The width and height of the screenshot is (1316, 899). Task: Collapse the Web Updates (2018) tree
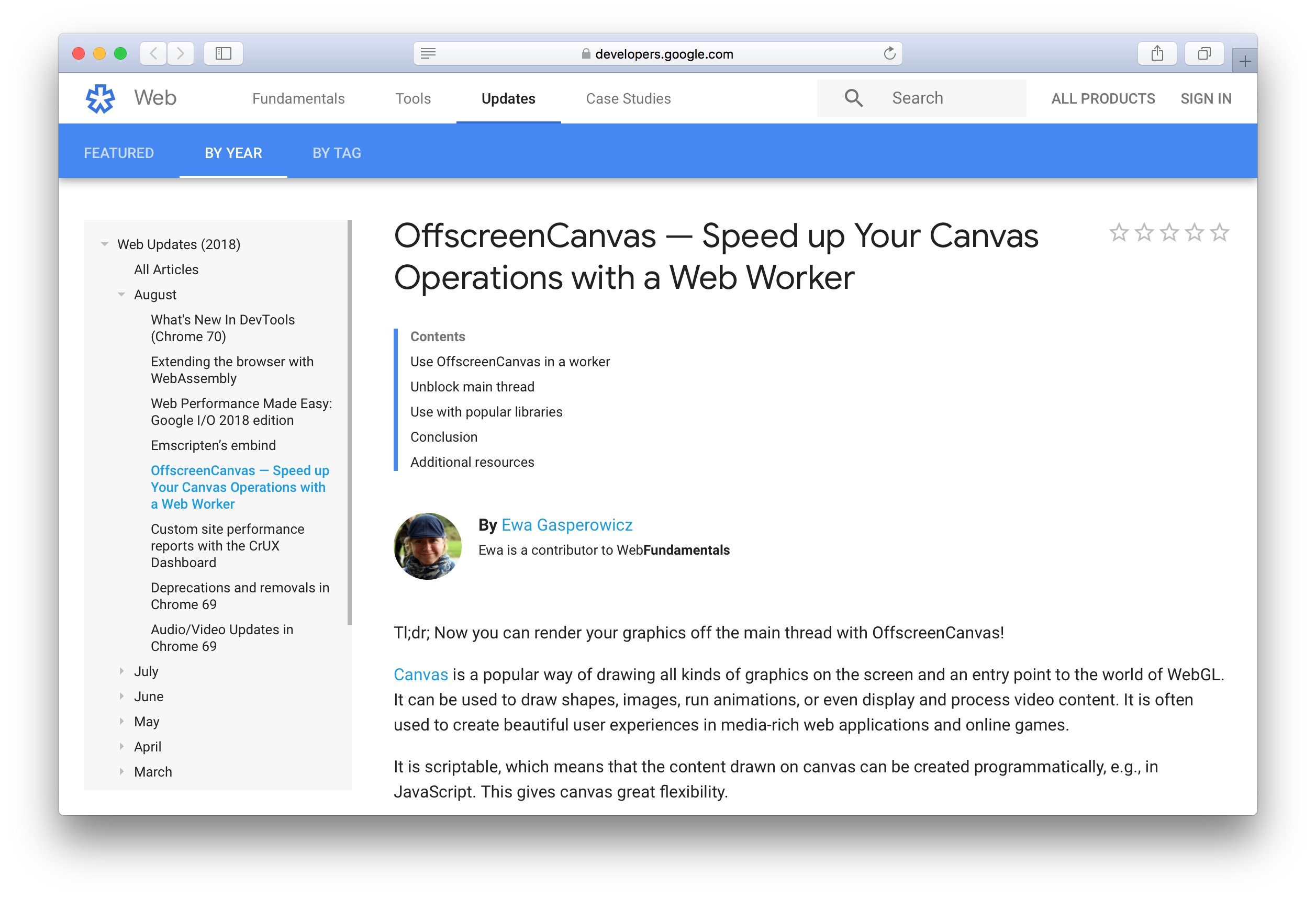click(x=104, y=244)
